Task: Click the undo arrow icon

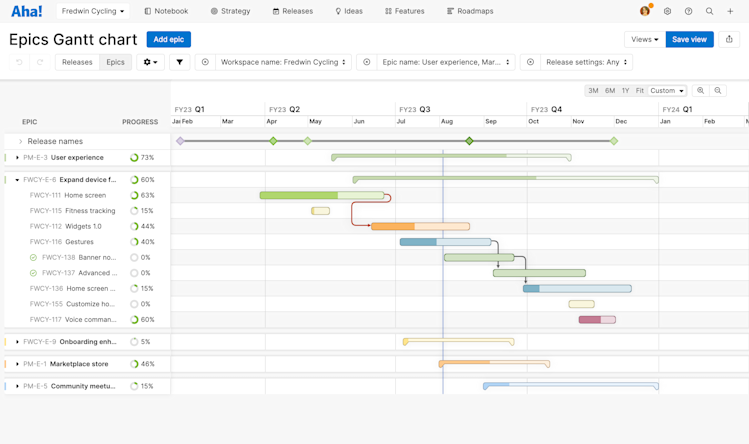Action: click(19, 62)
